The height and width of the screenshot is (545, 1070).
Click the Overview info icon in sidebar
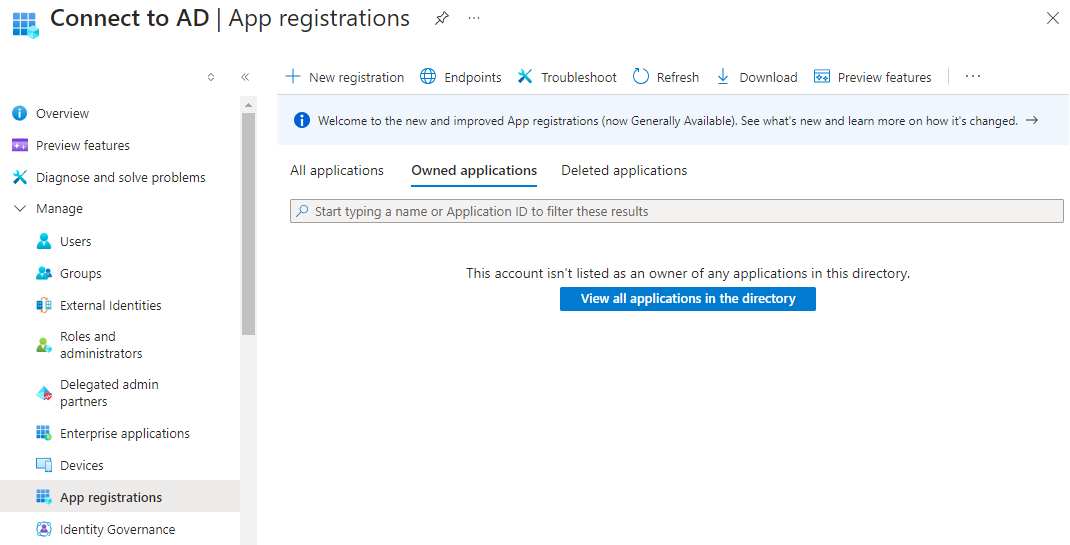coord(20,113)
